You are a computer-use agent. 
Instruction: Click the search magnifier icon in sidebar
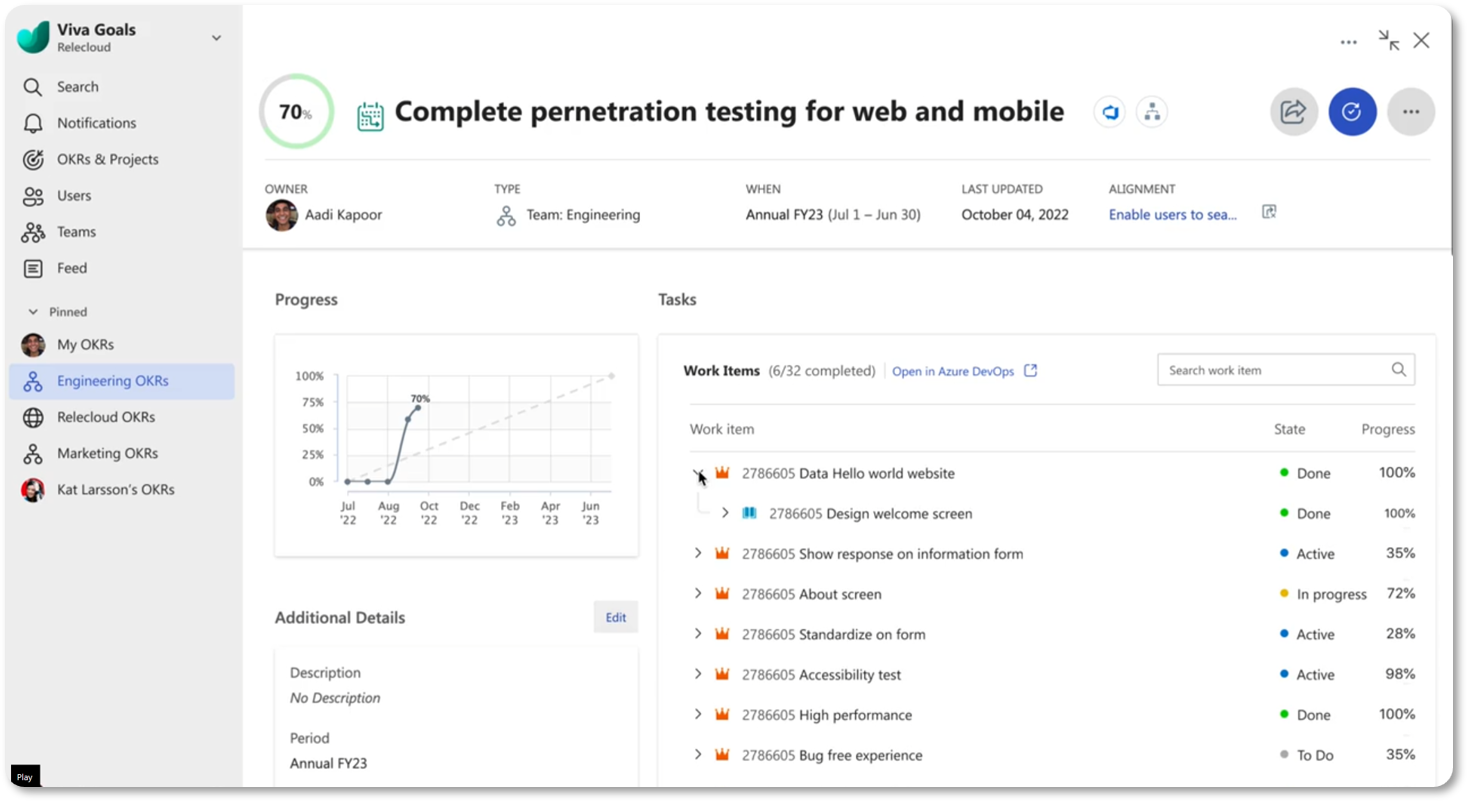pos(33,87)
